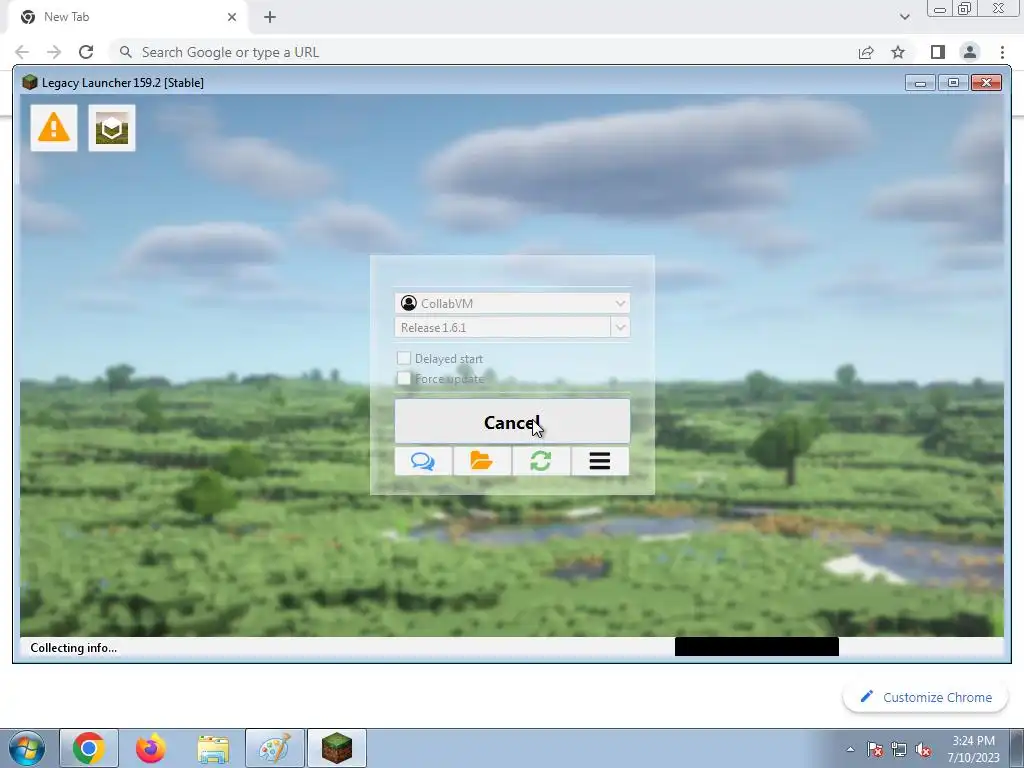Share this page from Chrome toolbar
This screenshot has height=768, width=1024.
coord(866,52)
